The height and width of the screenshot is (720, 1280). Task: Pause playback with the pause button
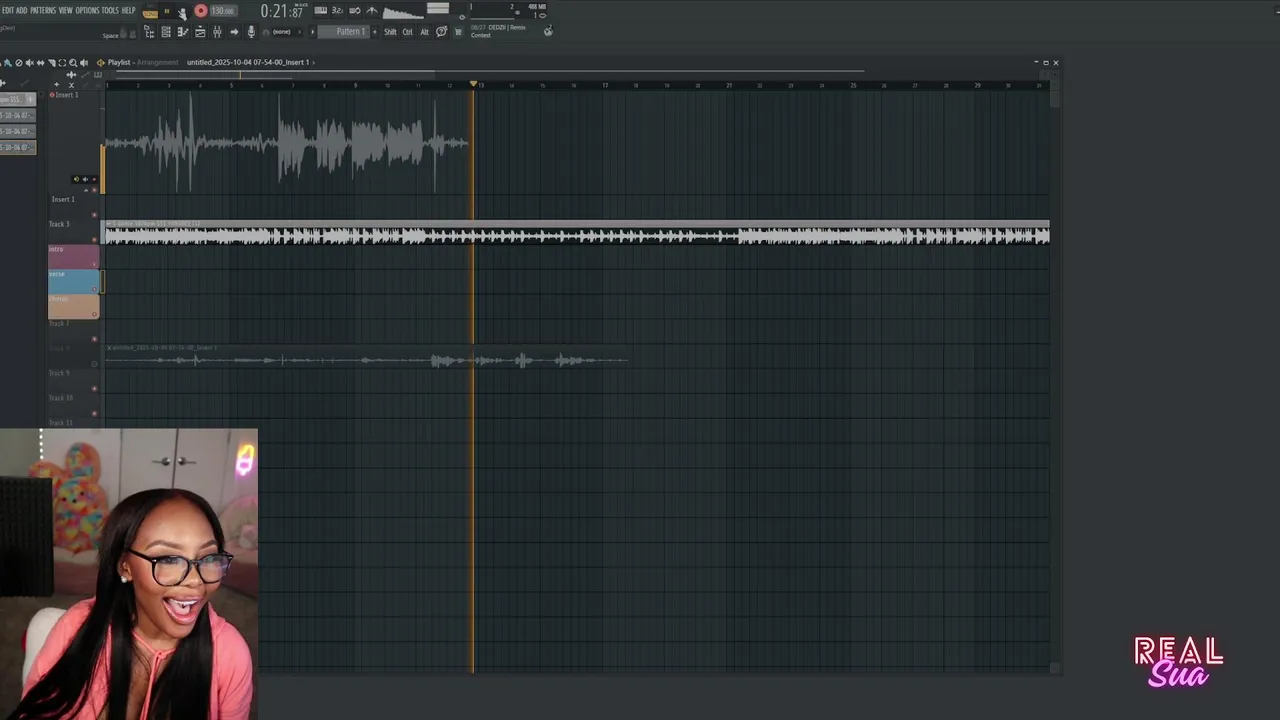166,11
